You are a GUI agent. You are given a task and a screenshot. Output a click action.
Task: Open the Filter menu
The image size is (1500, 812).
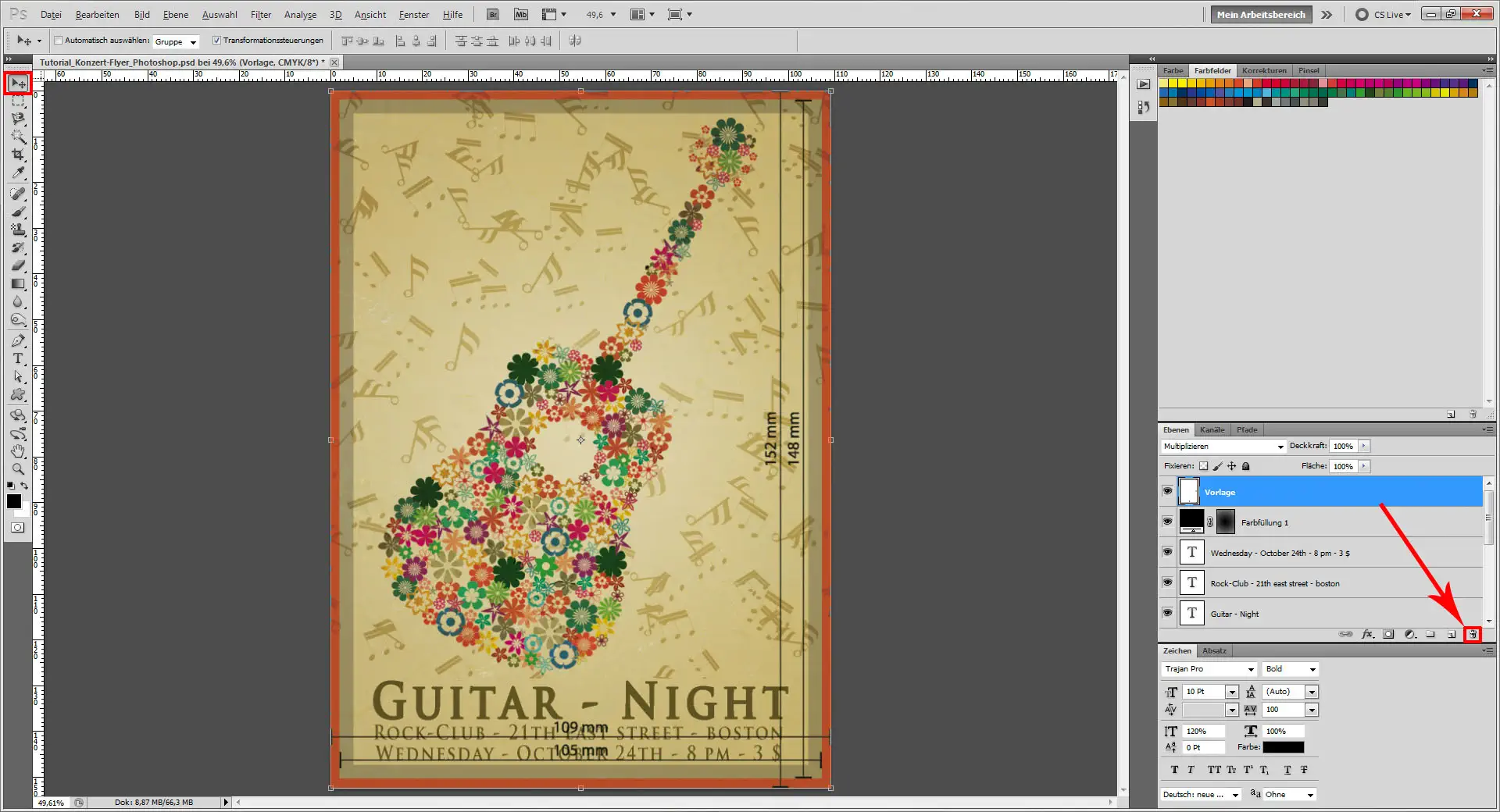click(261, 14)
